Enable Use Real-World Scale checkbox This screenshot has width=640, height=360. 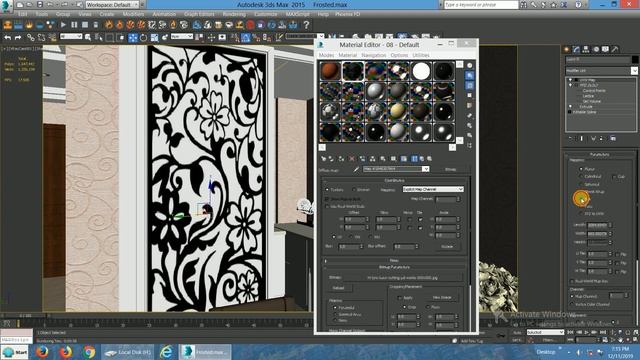point(327,207)
